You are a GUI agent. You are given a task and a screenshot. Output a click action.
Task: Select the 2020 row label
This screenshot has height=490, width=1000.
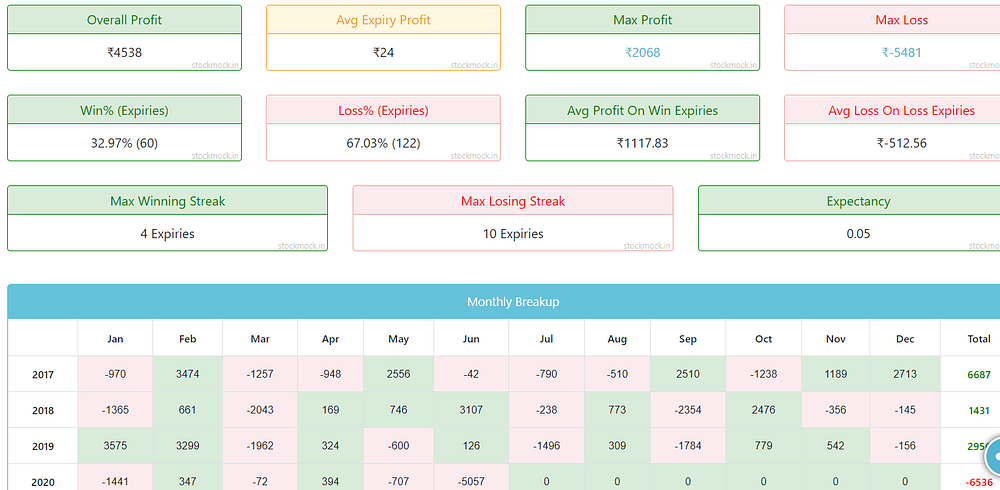(43, 482)
